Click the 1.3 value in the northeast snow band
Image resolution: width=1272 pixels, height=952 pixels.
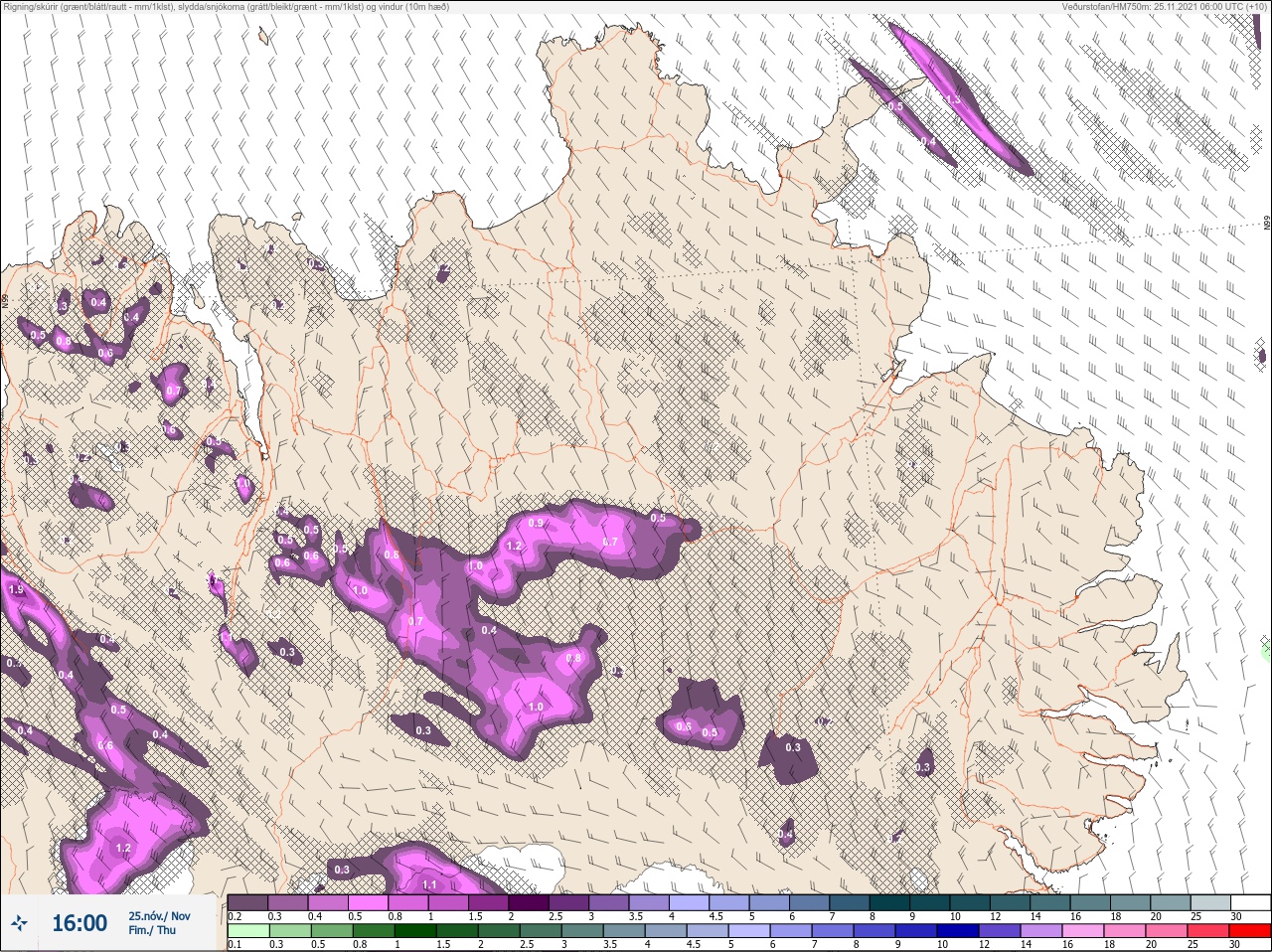(x=953, y=100)
